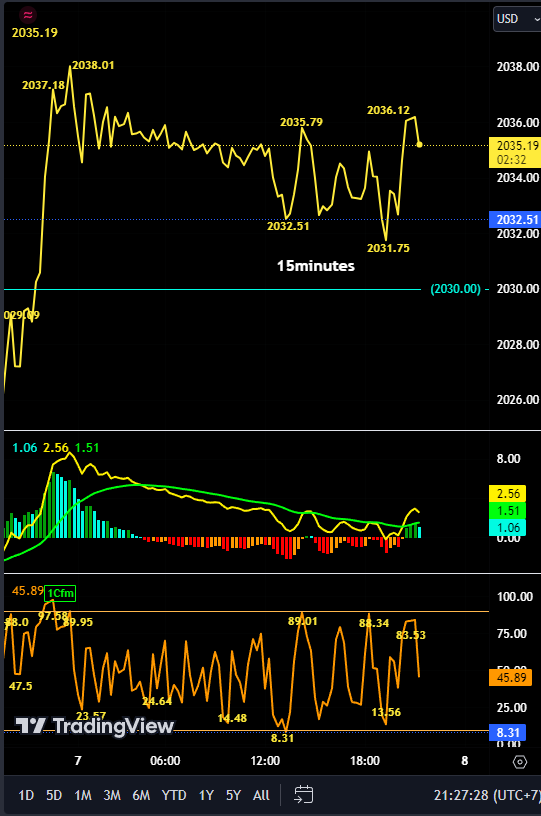Open the go-to-date calendar icon
Image resolution: width=541 pixels, height=816 pixels.
click(x=303, y=795)
